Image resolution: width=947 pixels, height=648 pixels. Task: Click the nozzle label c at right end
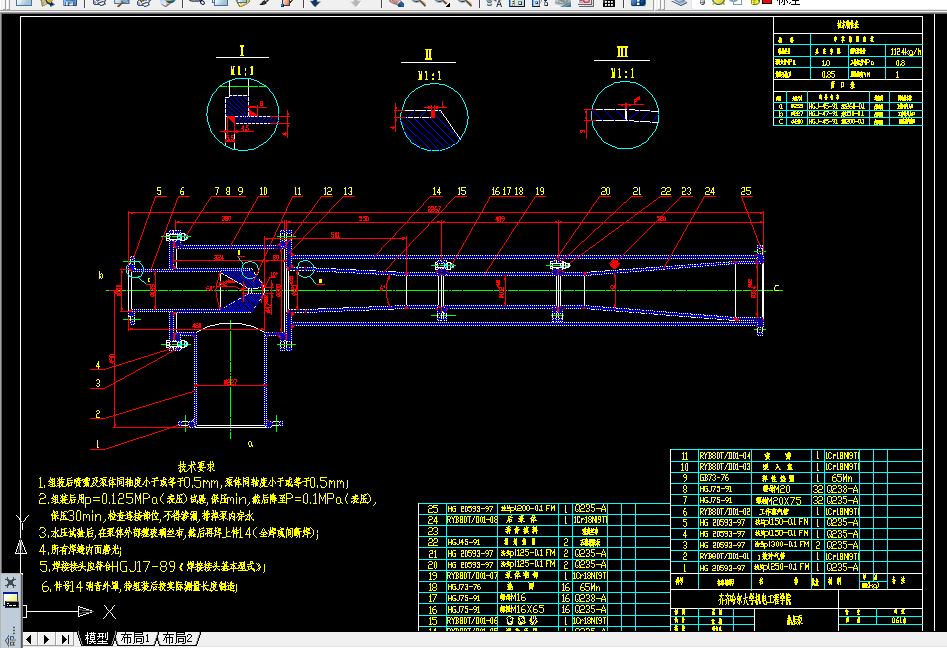click(x=776, y=288)
